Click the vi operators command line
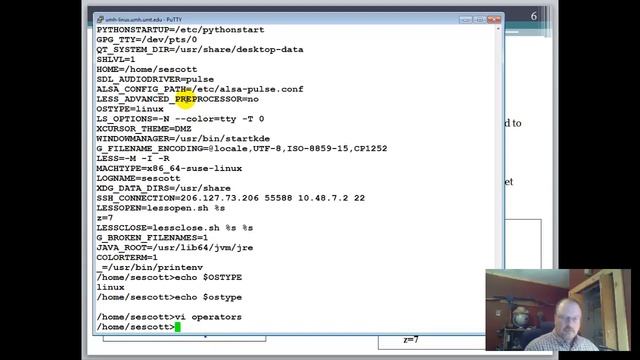 [x=169, y=317]
